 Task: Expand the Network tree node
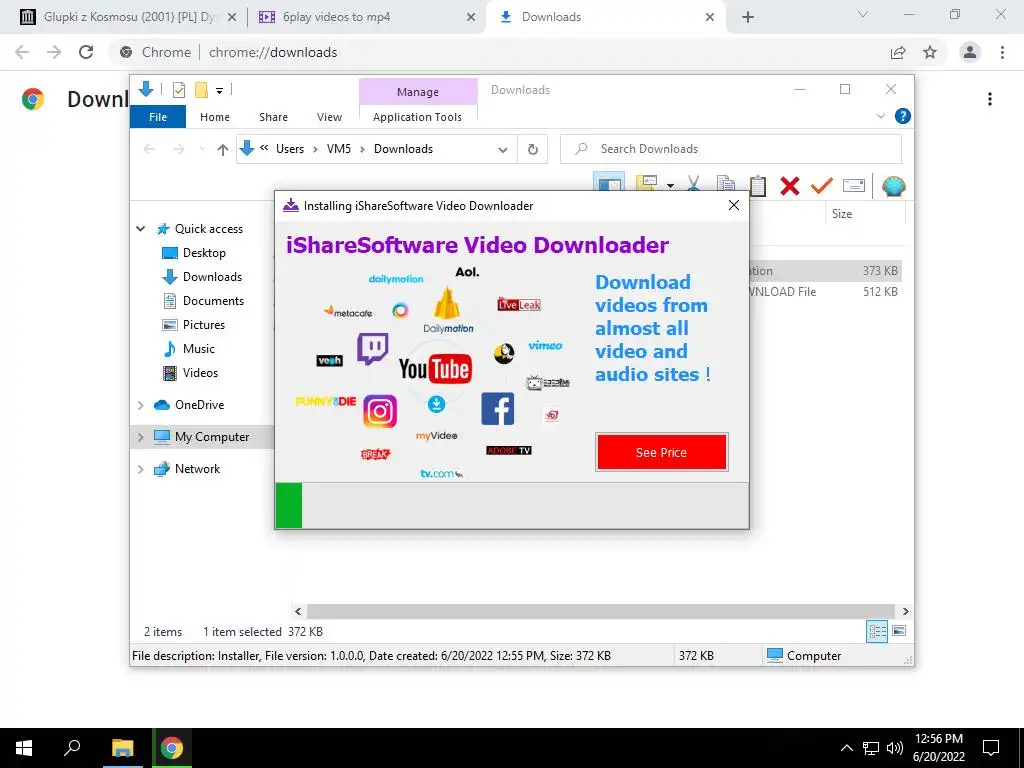coord(140,470)
